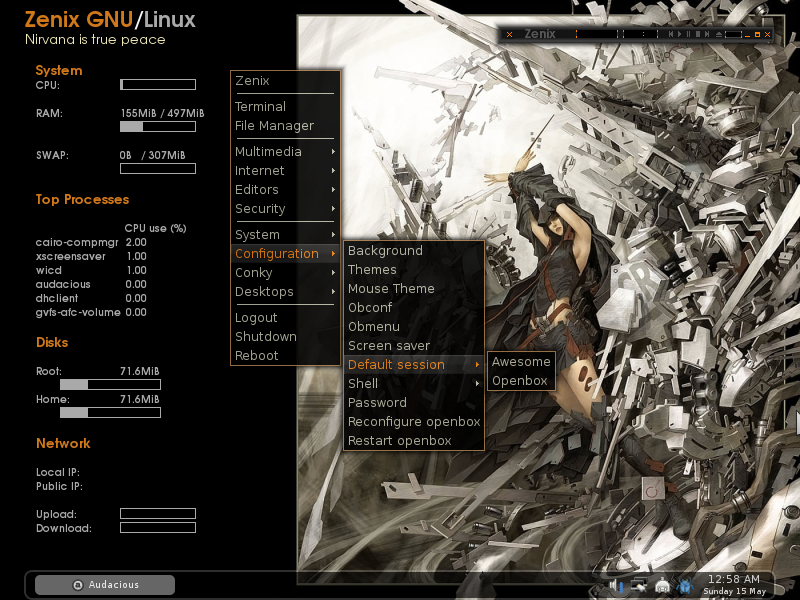Click the blue beetle tray icon
The height and width of the screenshot is (600, 800).
685,586
